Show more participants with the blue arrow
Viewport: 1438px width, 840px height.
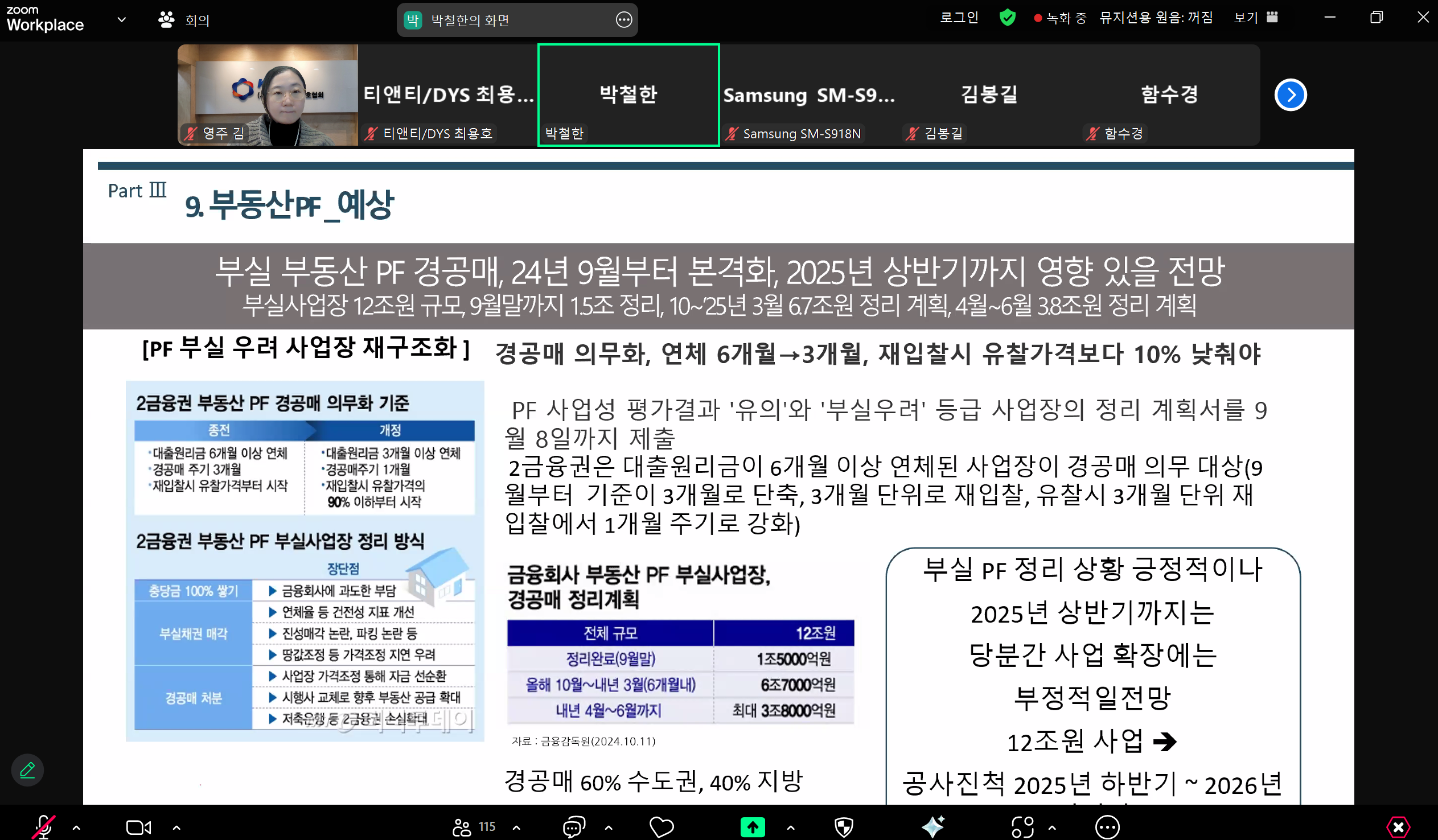[1291, 94]
